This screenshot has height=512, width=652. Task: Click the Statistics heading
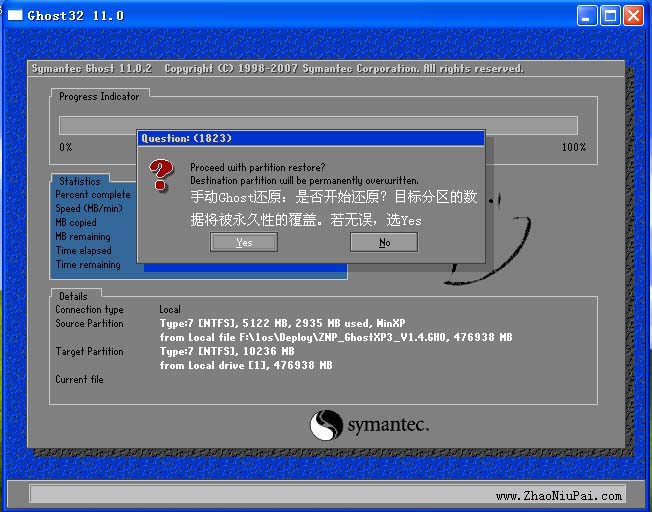pos(80,181)
